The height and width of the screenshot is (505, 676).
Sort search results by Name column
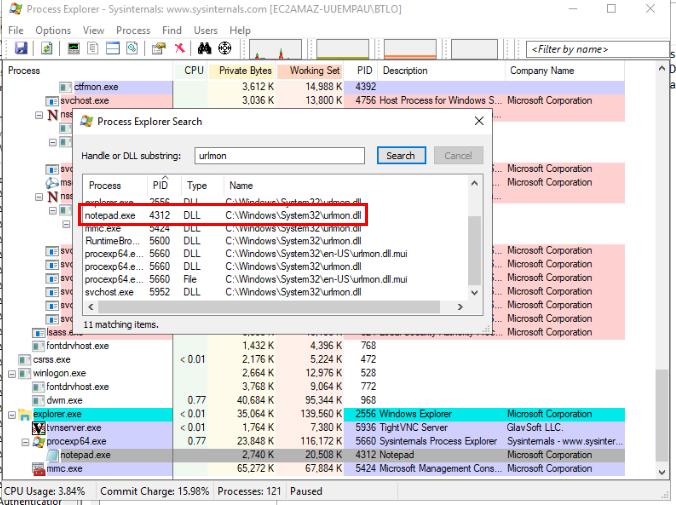(x=345, y=185)
